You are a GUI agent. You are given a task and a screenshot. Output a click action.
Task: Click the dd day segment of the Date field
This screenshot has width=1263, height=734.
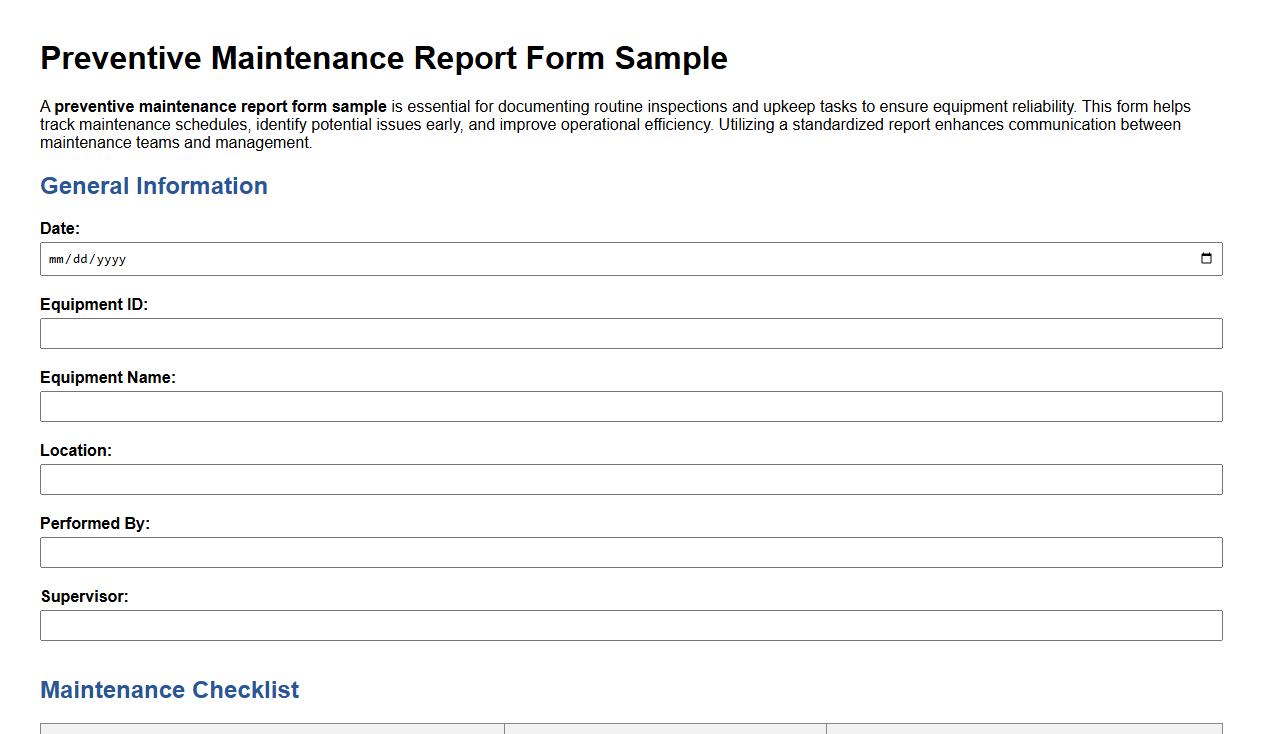click(x=83, y=259)
